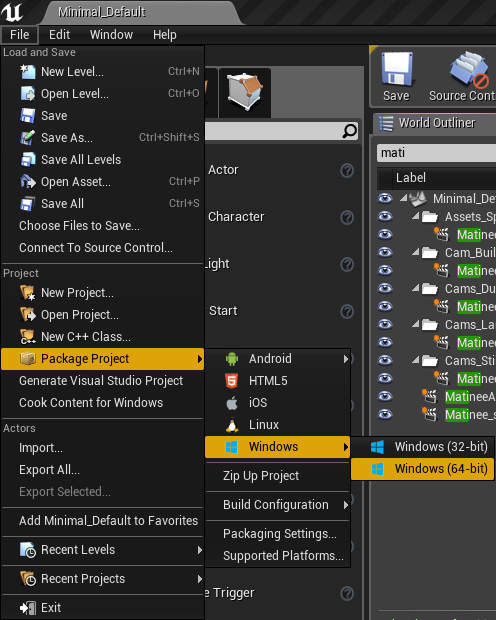Hide the Minimal_Default level row
This screenshot has height=620, width=496.
tap(385, 198)
